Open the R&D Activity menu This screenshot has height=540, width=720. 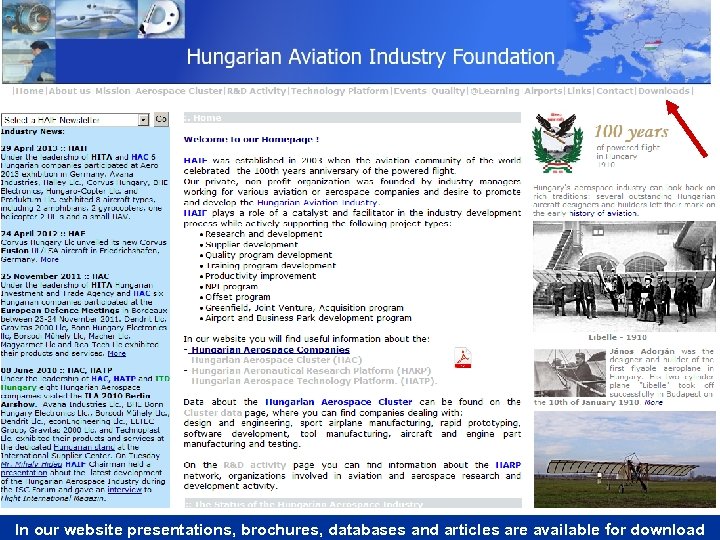click(x=257, y=91)
